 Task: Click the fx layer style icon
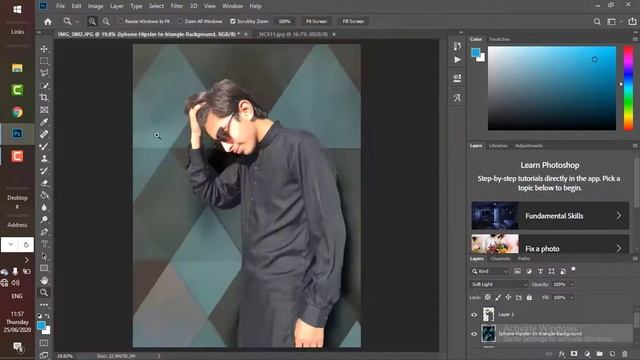point(562,354)
